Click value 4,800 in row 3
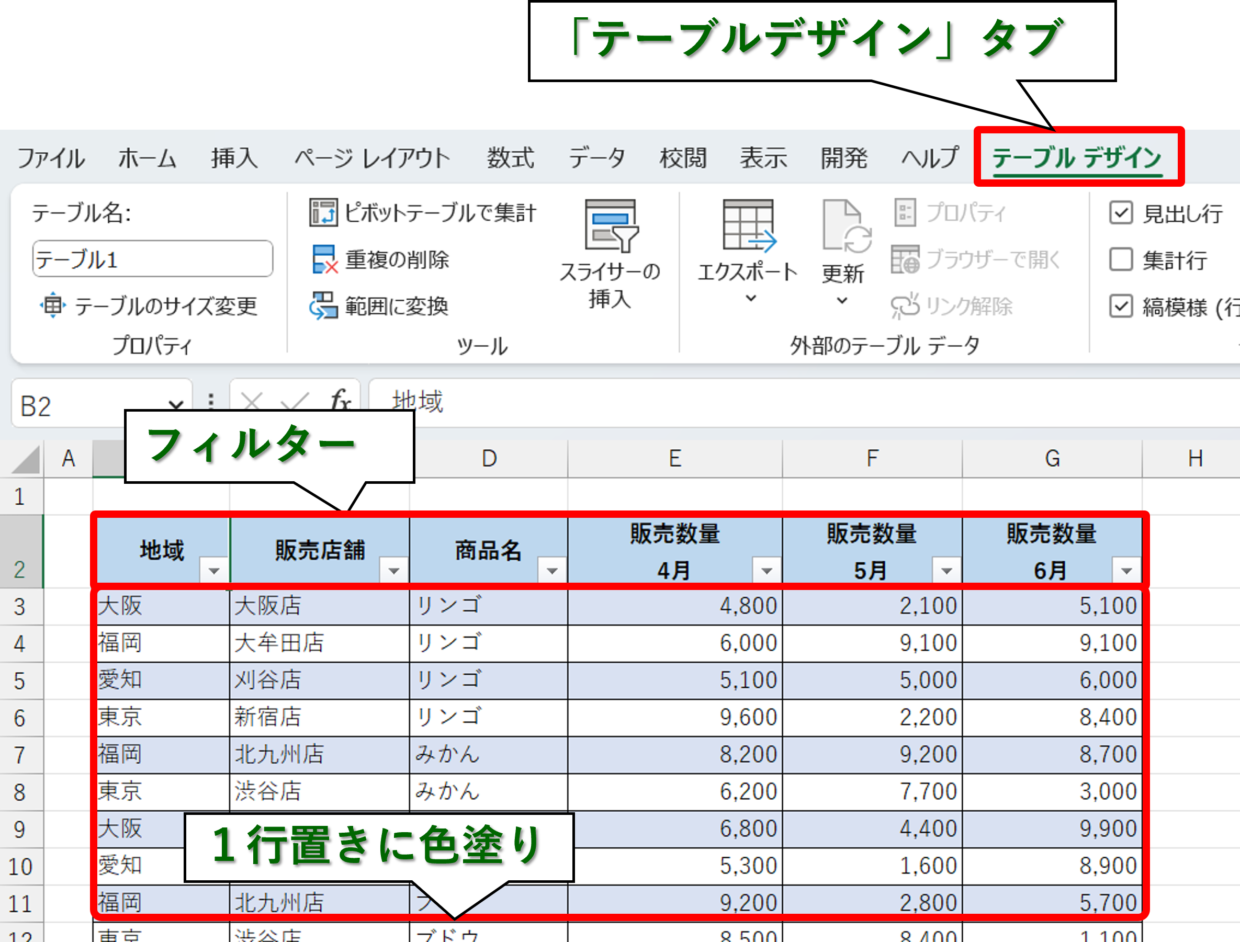The height and width of the screenshot is (942, 1240). (x=675, y=606)
